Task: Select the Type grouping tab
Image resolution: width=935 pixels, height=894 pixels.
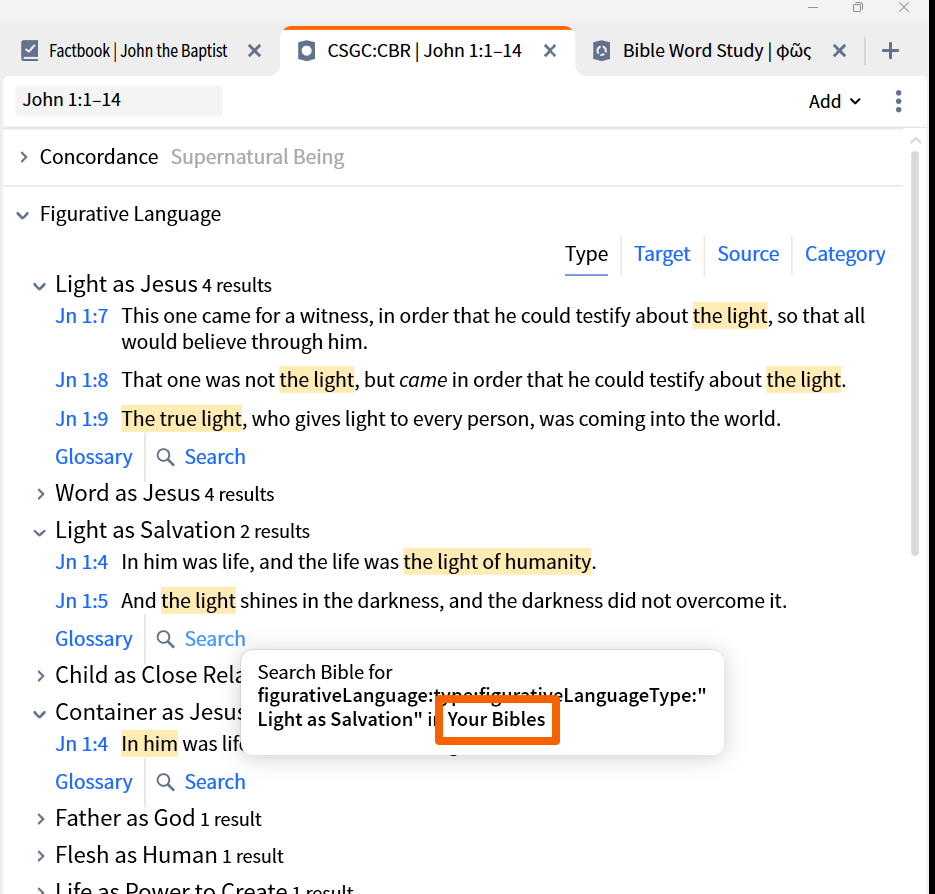Action: tap(586, 254)
